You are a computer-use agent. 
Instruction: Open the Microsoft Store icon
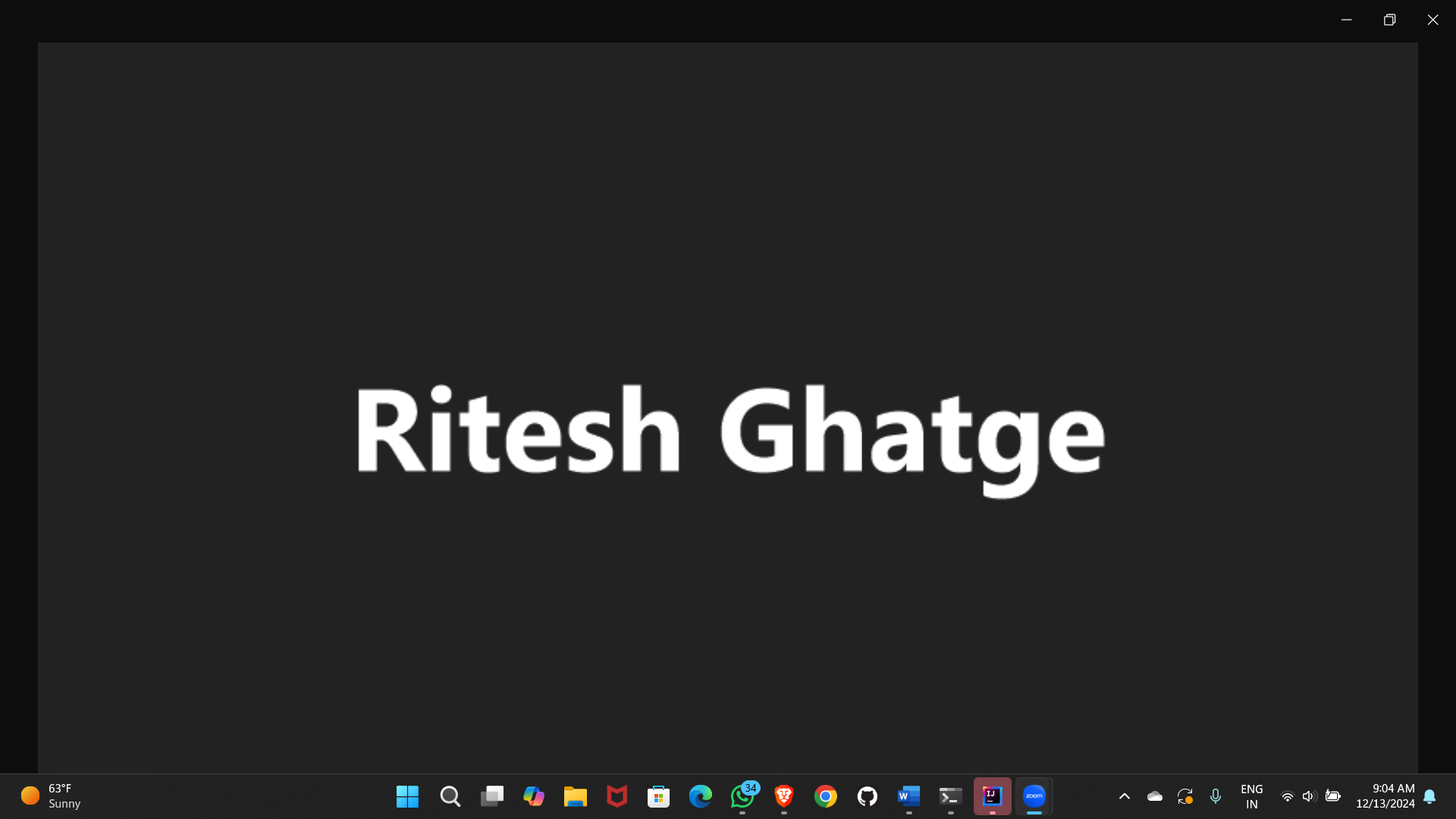(x=658, y=796)
